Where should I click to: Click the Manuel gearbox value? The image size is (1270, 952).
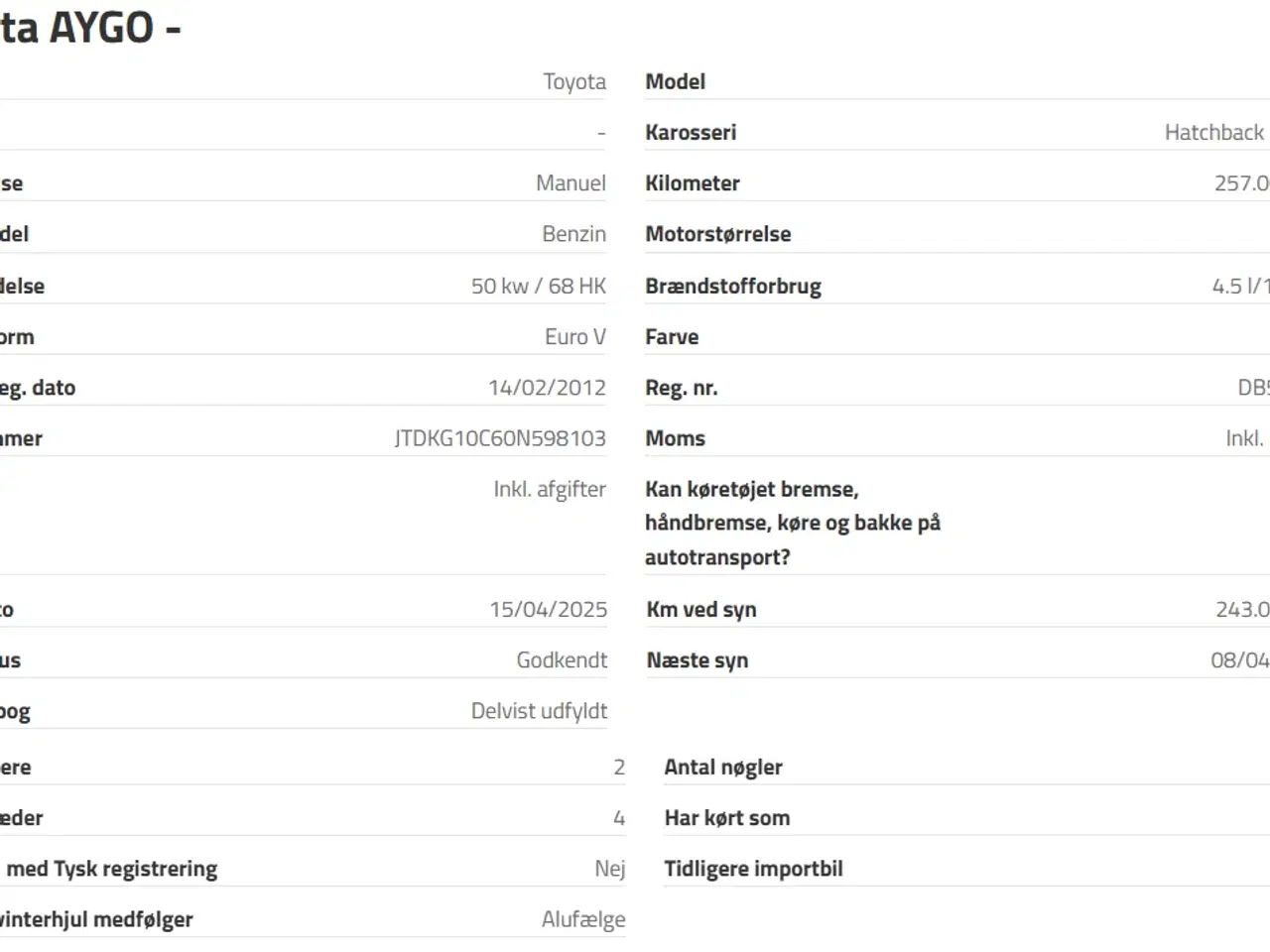[571, 182]
